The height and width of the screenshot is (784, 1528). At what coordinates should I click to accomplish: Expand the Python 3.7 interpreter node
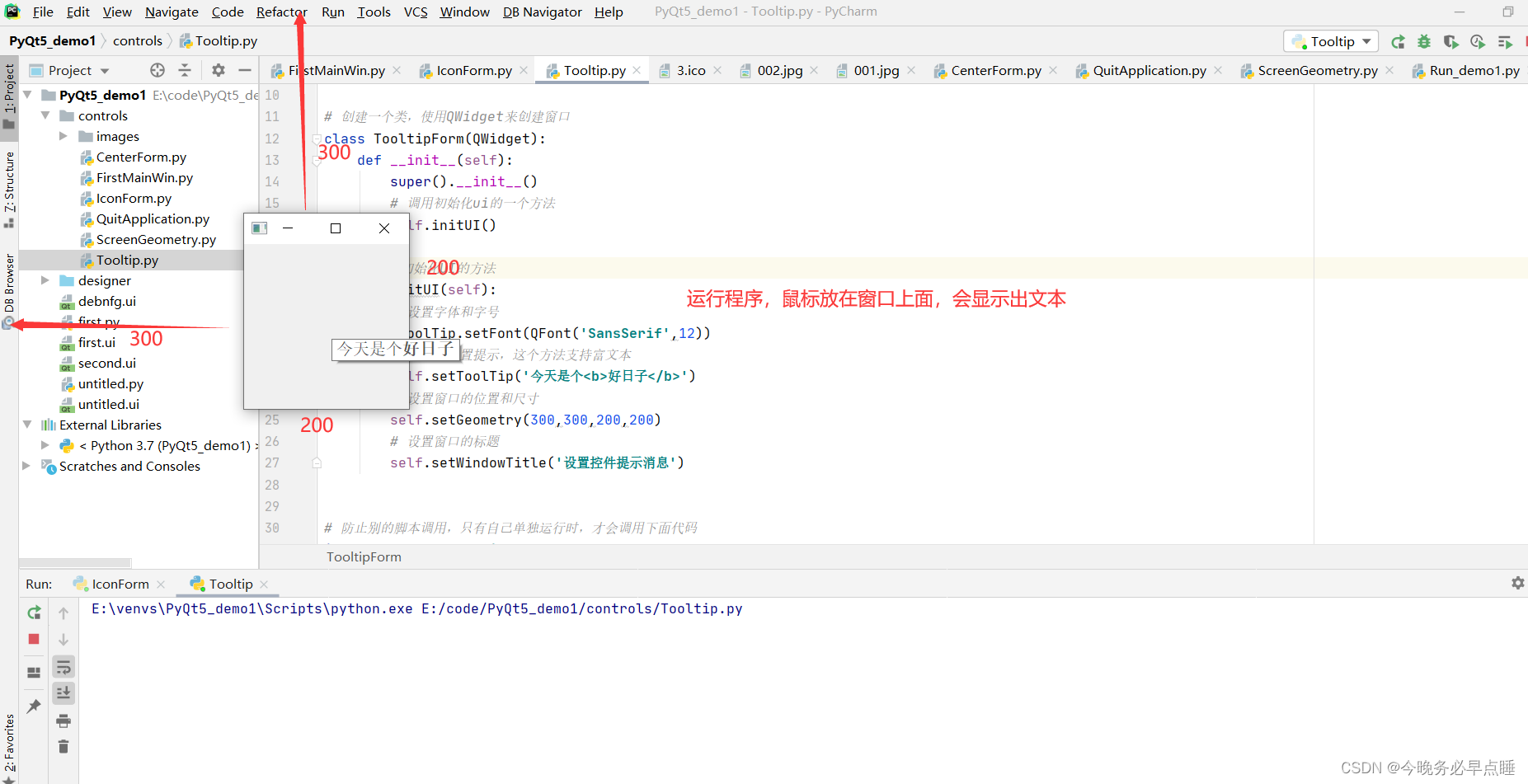45,445
